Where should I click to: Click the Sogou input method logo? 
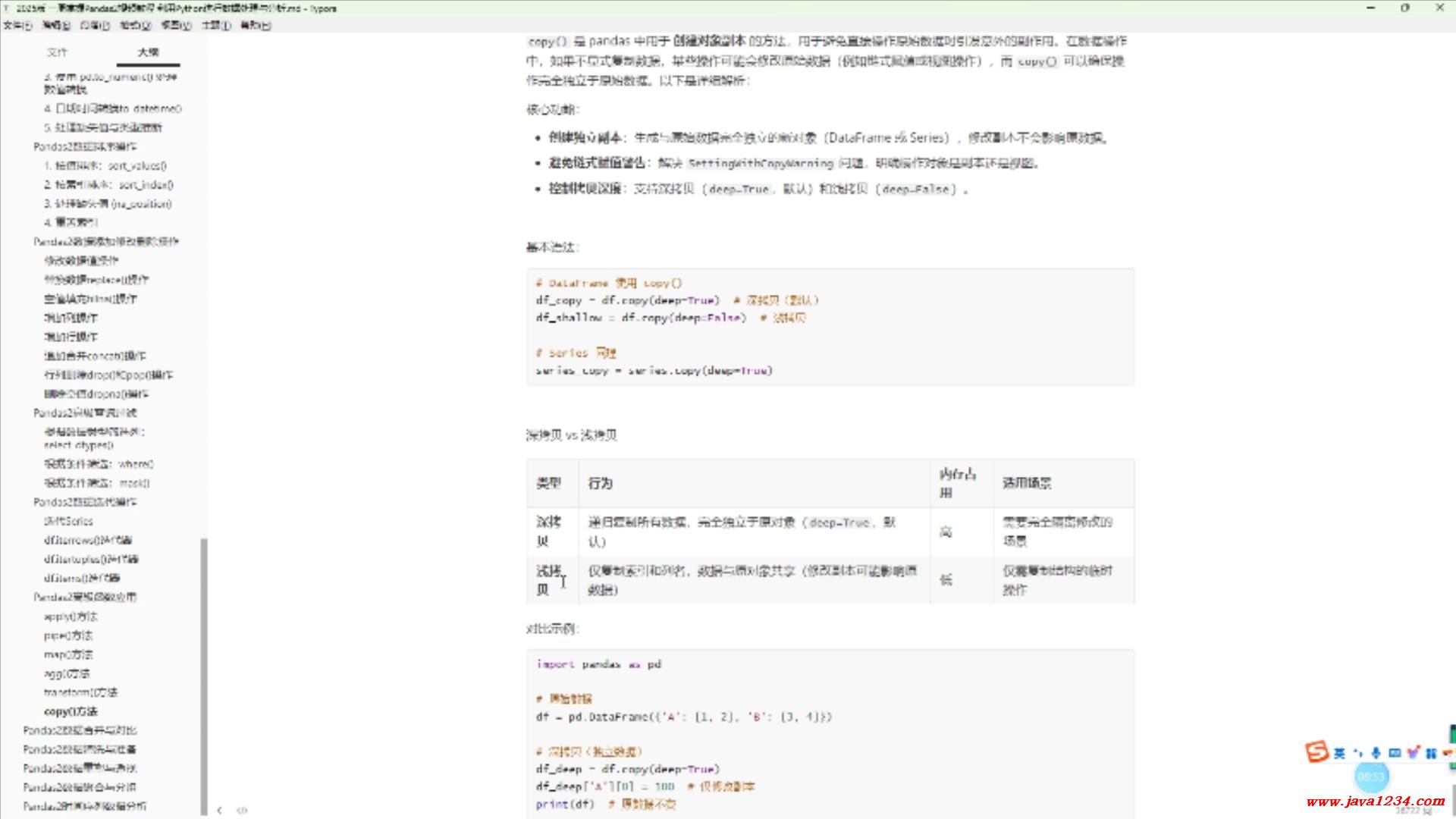point(1316,752)
